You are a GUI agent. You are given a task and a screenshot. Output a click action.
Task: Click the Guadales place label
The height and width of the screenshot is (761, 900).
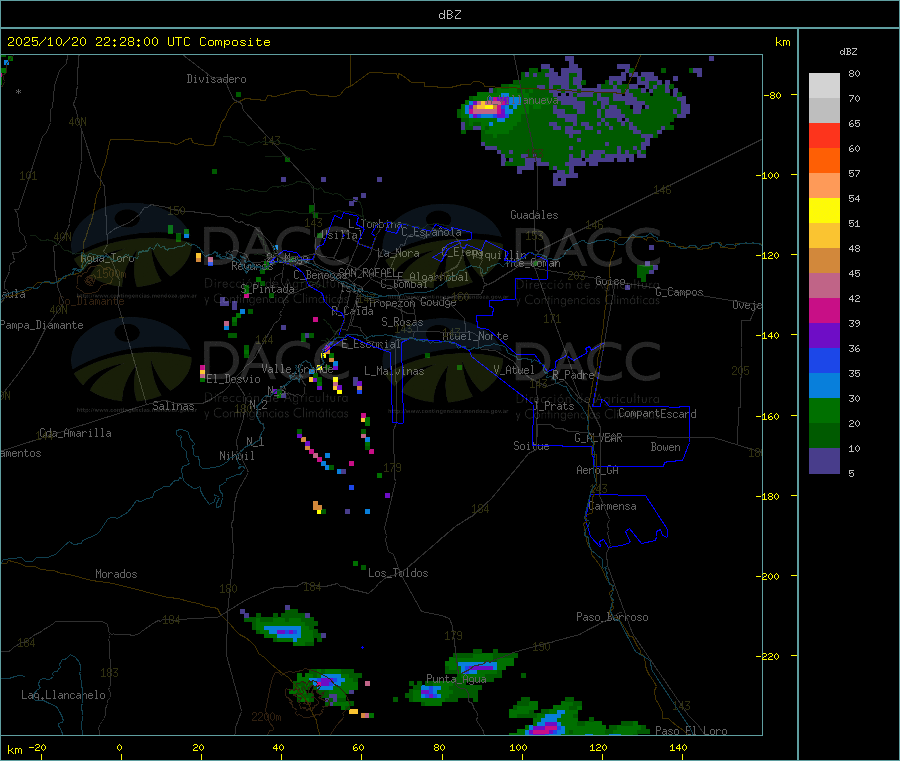coord(534,215)
